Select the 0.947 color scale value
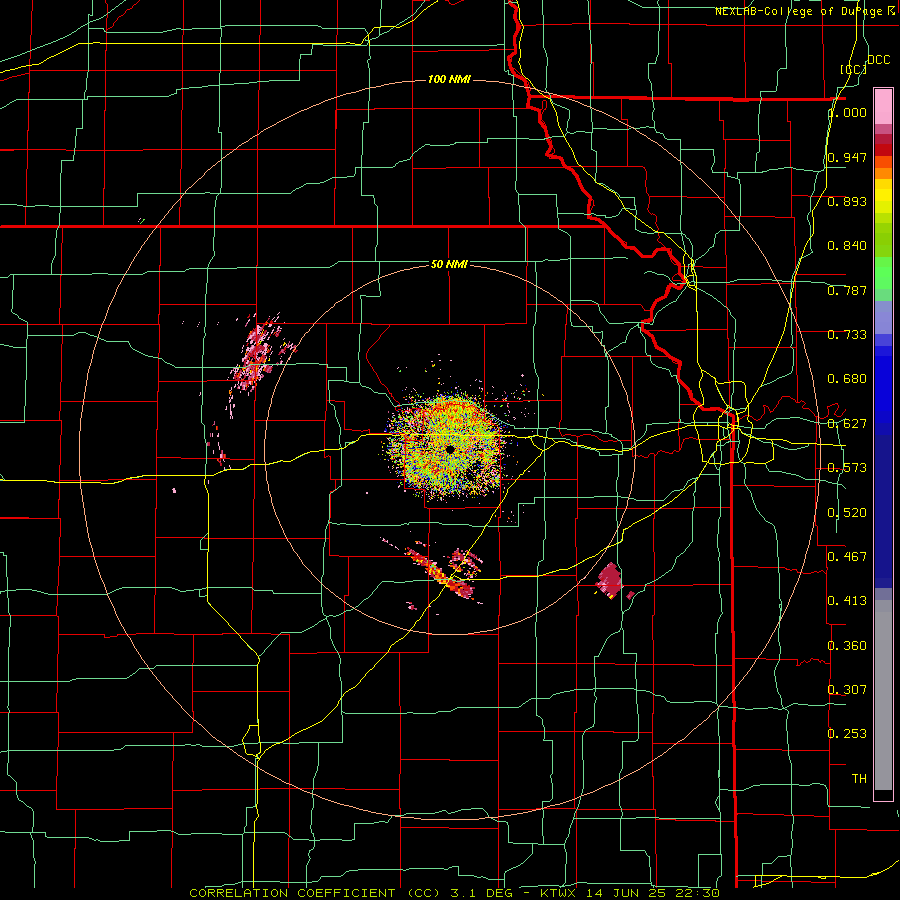900x900 pixels. coord(847,157)
